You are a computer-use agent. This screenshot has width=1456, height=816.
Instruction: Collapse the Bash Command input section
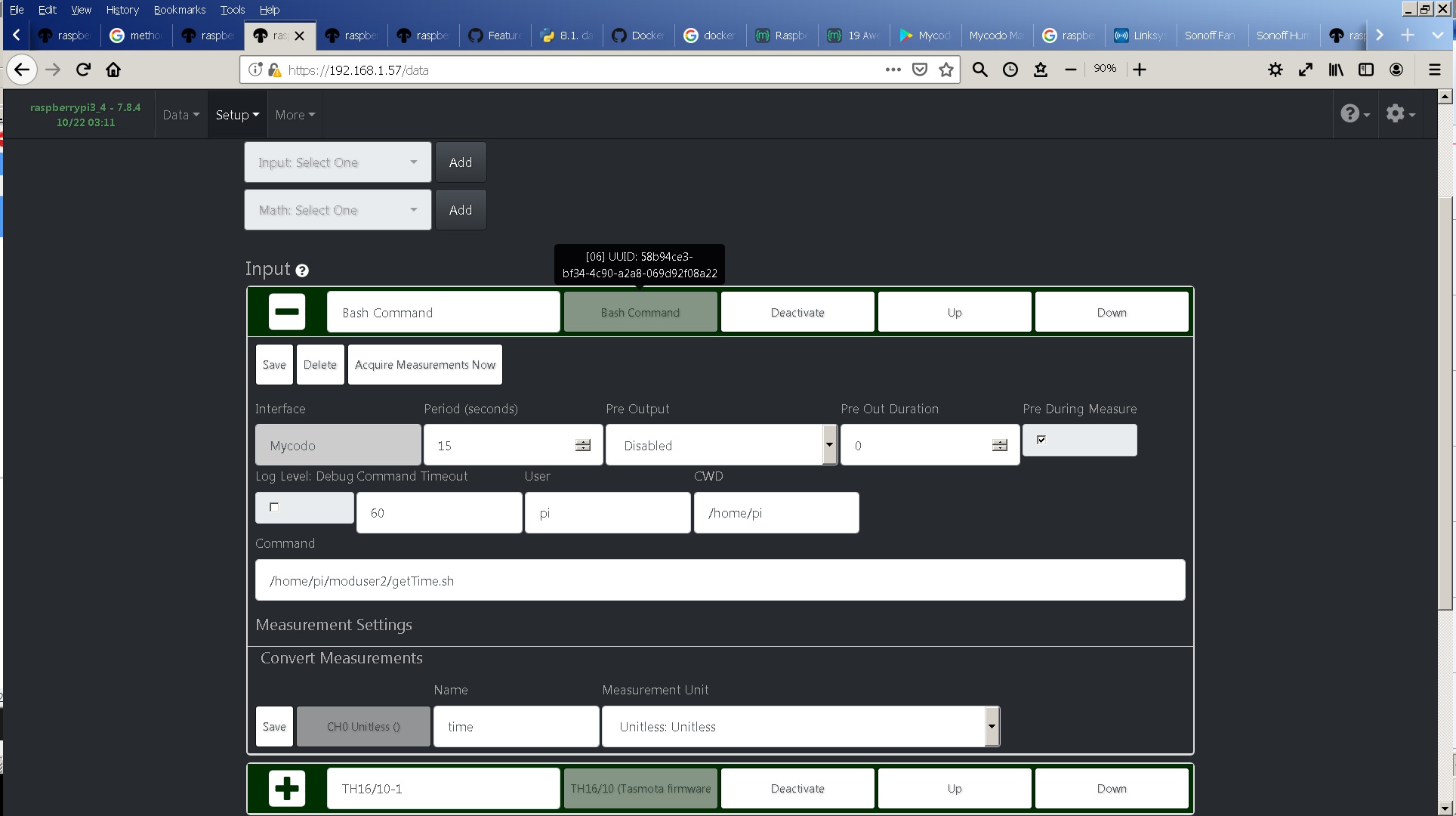[286, 311]
